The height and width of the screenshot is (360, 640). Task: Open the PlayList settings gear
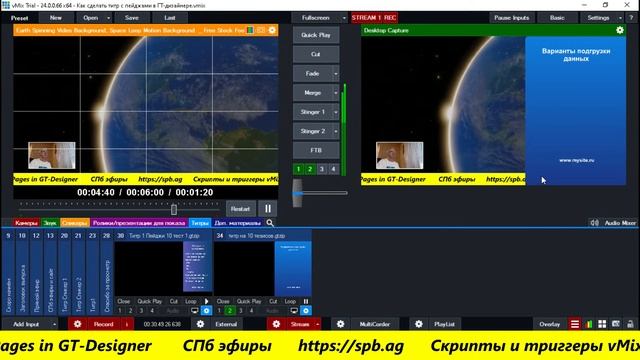point(419,324)
